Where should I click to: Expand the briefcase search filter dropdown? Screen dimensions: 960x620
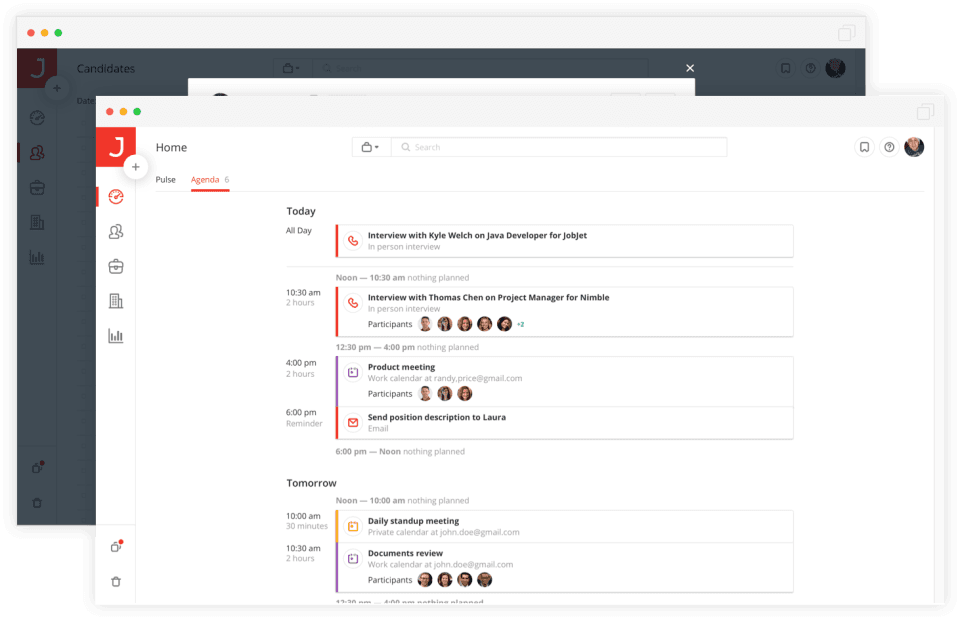(x=370, y=147)
